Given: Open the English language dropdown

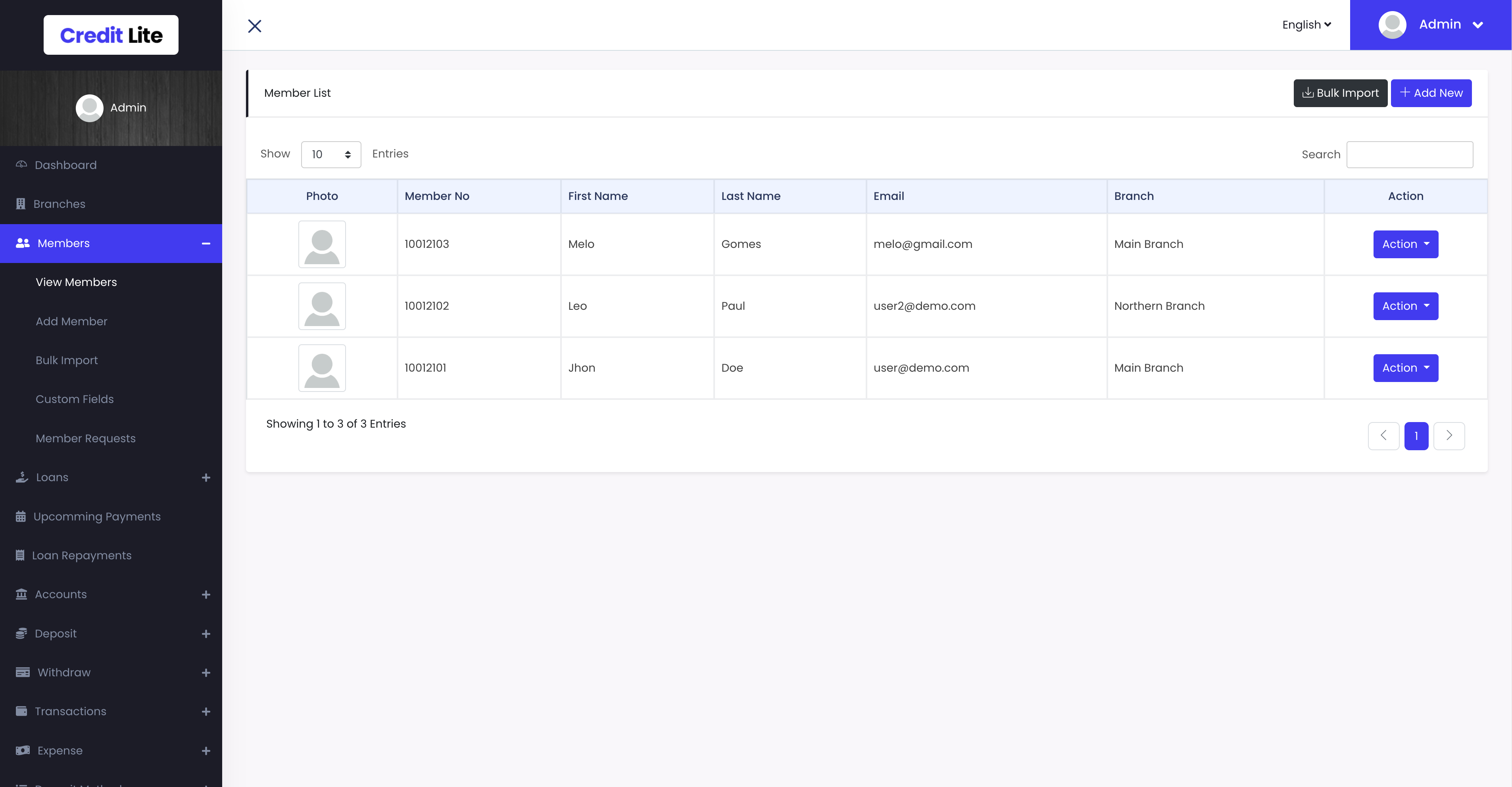Looking at the screenshot, I should click(1306, 25).
